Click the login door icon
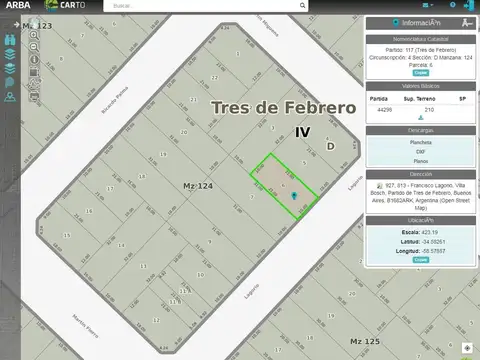480x360 pixels. [x=469, y=5]
